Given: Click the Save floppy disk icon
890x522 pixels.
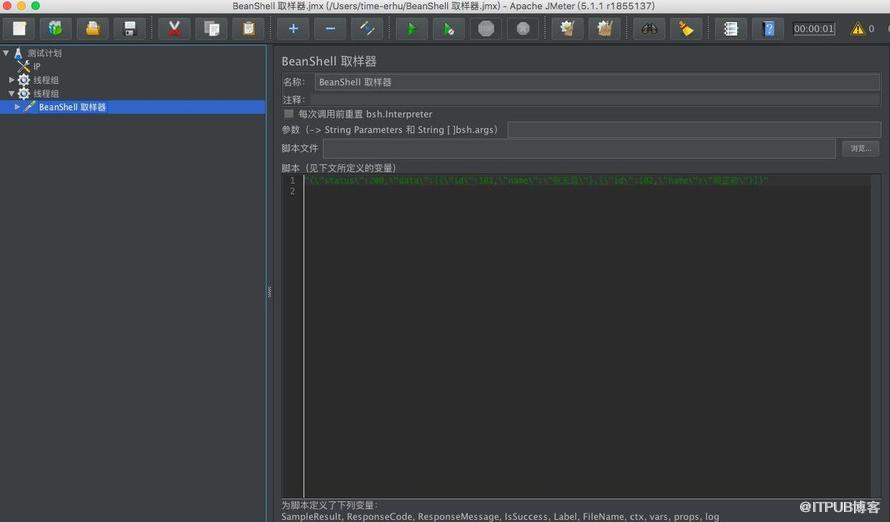Looking at the screenshot, I should [x=129, y=29].
